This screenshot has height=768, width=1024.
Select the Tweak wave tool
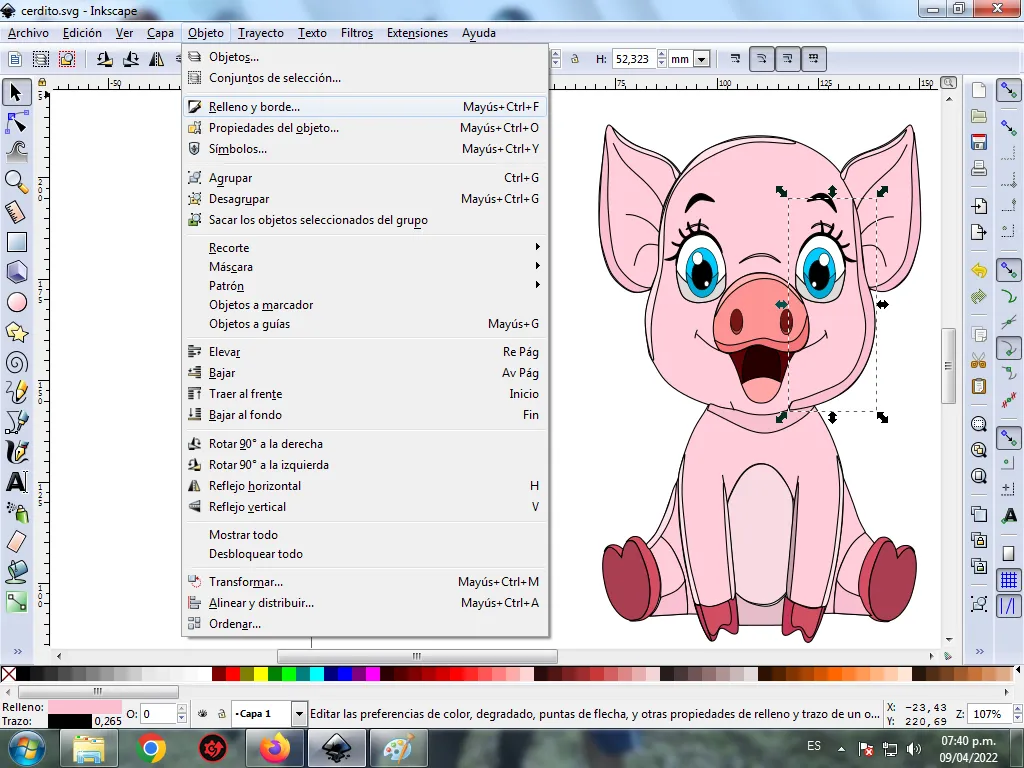coord(16,152)
